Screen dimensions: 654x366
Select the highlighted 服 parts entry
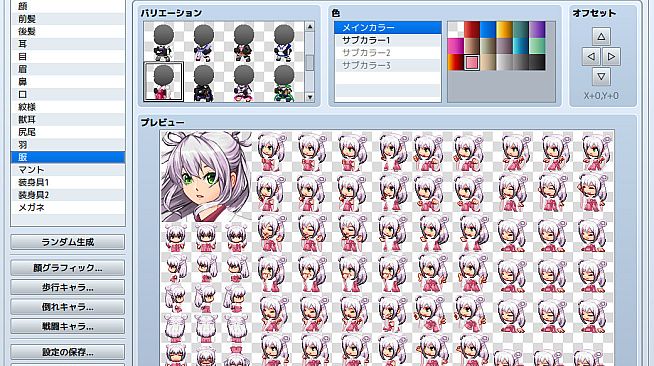(68, 157)
